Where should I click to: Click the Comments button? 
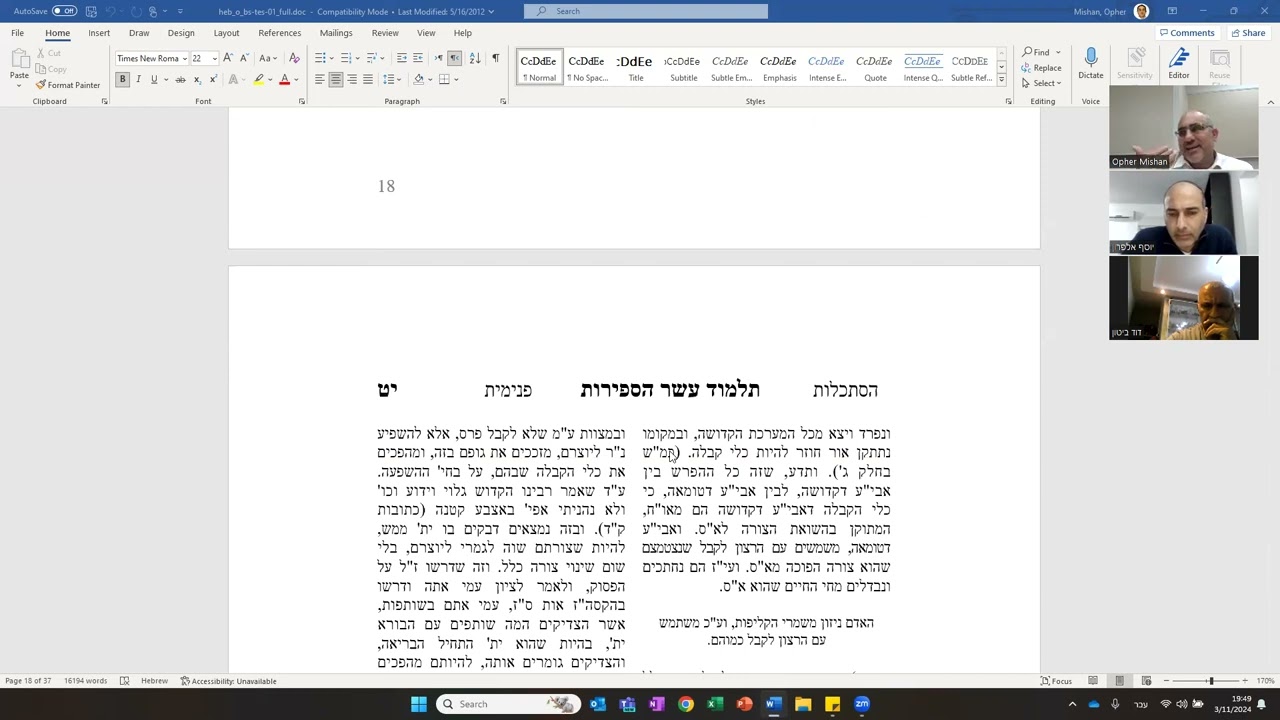pyautogui.click(x=1186, y=33)
